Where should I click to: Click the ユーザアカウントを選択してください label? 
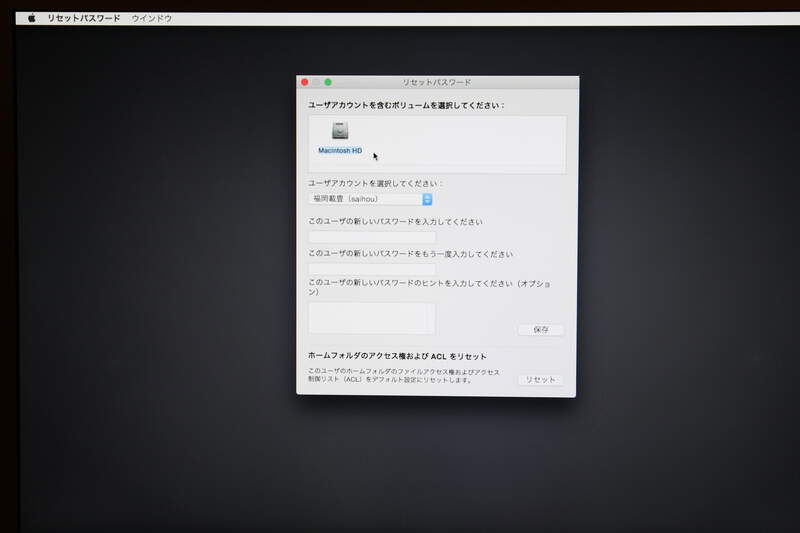tap(375, 184)
